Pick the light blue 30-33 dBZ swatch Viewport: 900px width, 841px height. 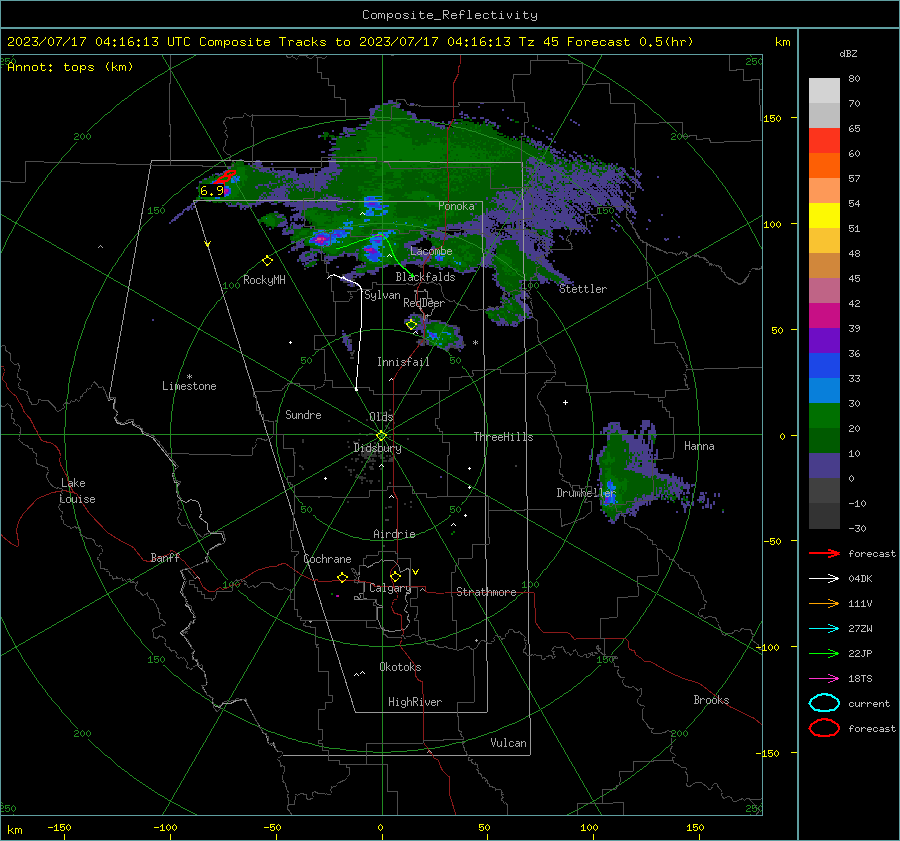coord(824,391)
